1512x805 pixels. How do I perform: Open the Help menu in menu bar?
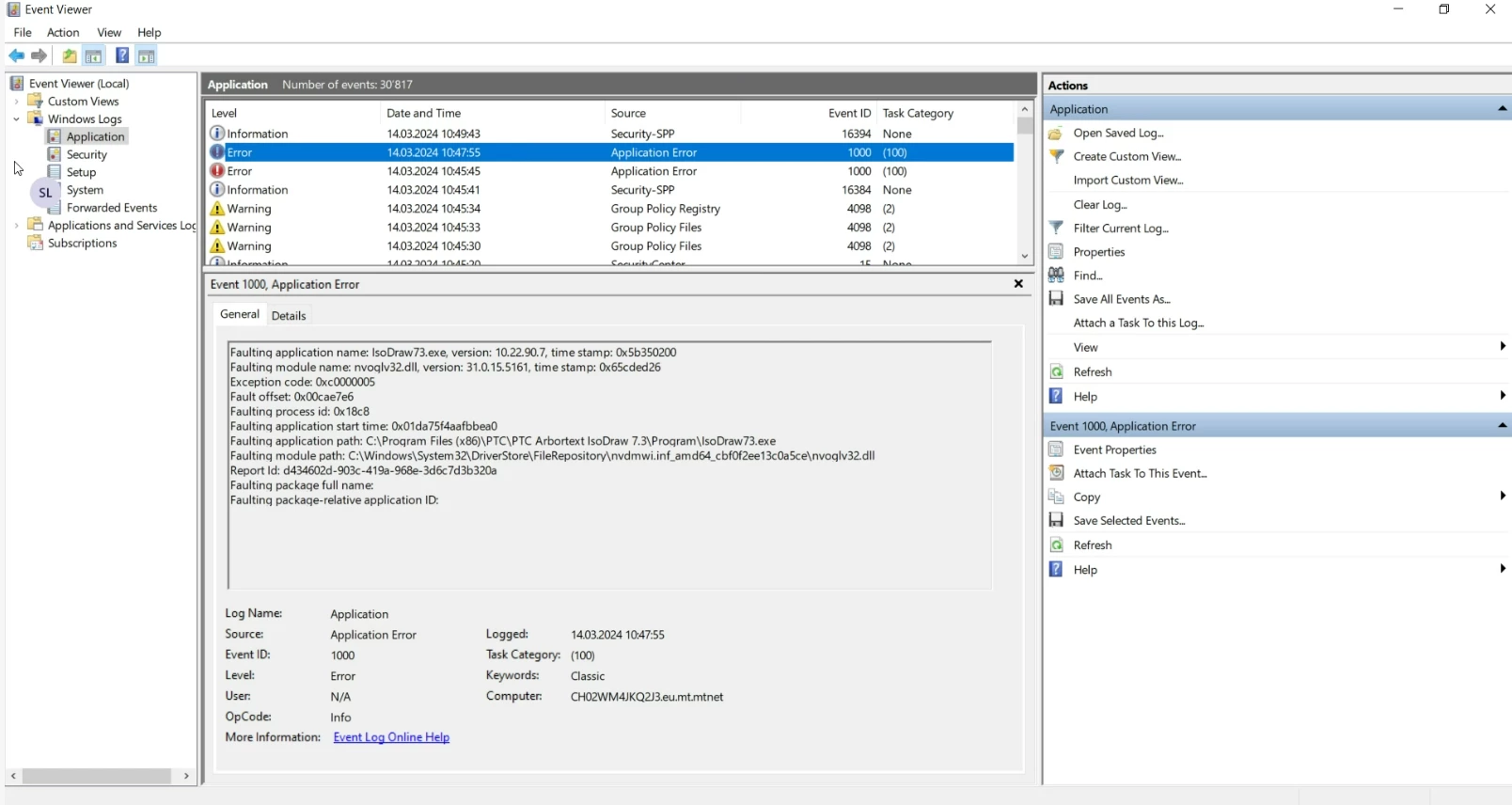pyautogui.click(x=150, y=32)
